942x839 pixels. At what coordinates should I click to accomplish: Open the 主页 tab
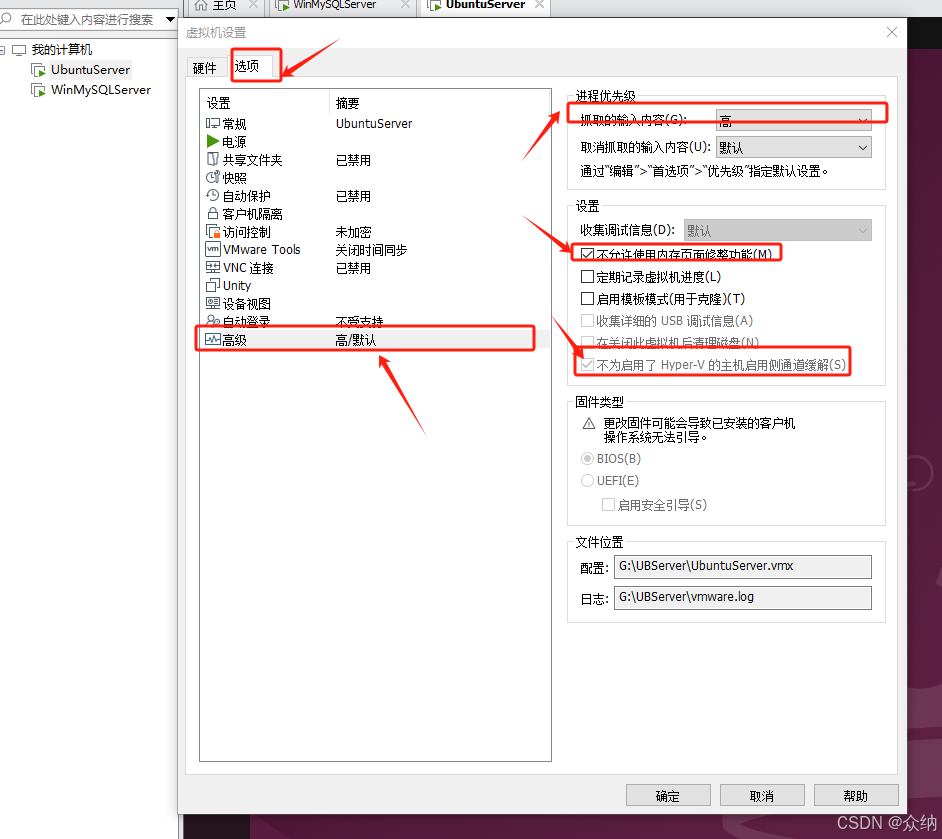(225, 5)
